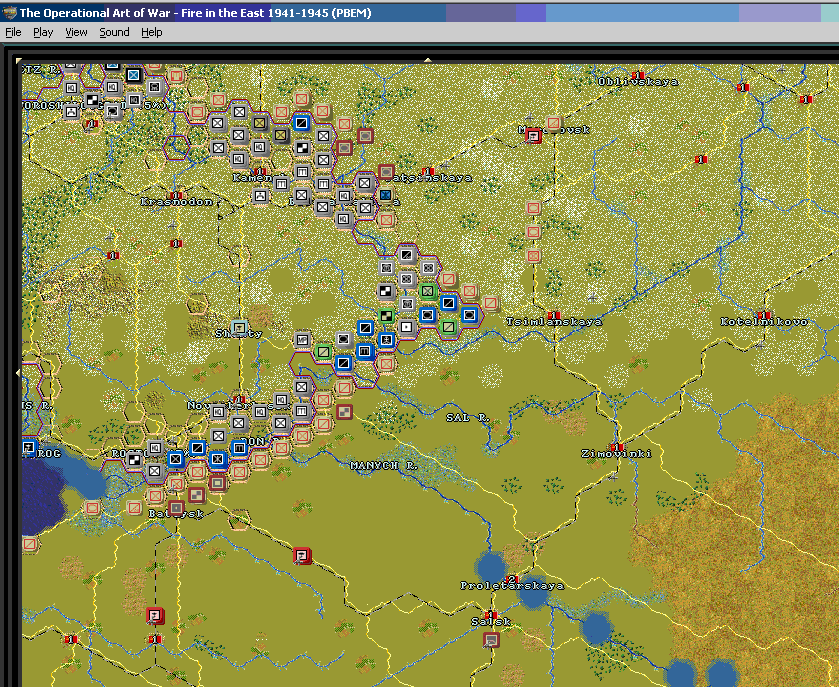
Task: Select the gray slash unit atop the bulge
Action: coord(407,255)
